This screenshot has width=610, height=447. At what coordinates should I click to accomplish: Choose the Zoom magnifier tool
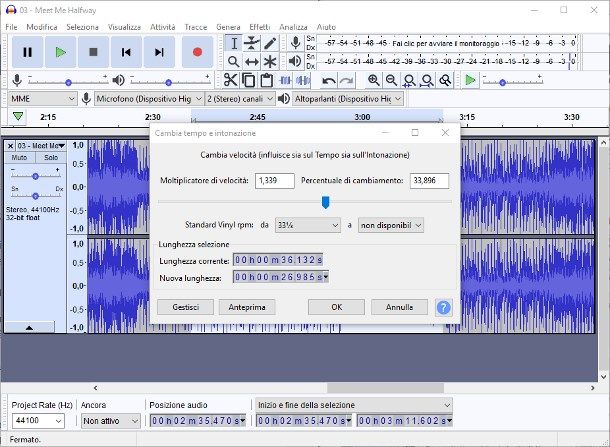pyautogui.click(x=234, y=61)
